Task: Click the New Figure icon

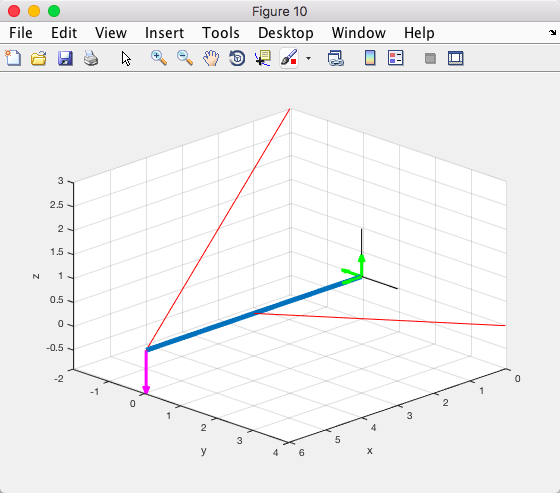Action: (x=13, y=58)
